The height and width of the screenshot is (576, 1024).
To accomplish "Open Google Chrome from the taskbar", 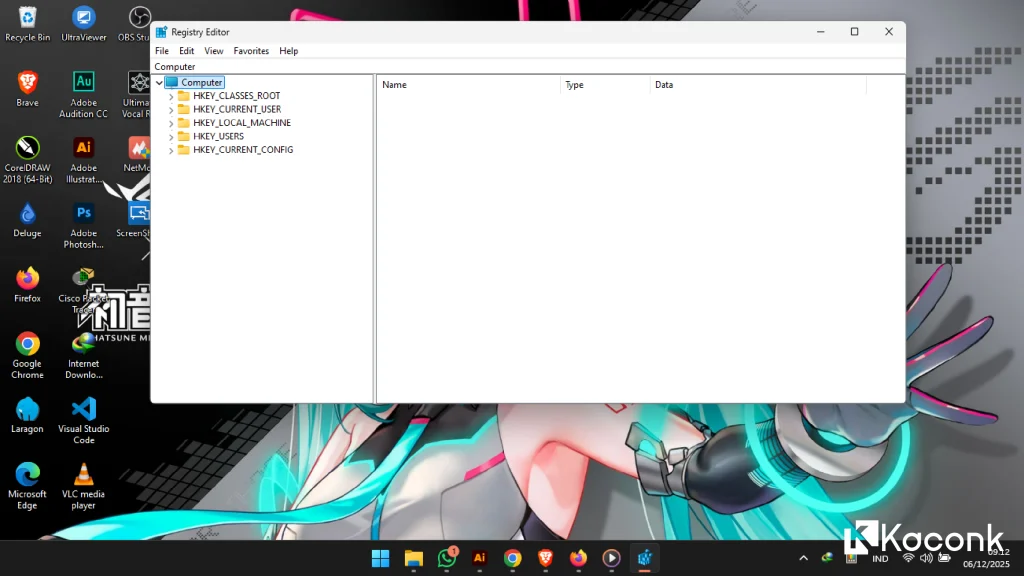I will tap(513, 558).
